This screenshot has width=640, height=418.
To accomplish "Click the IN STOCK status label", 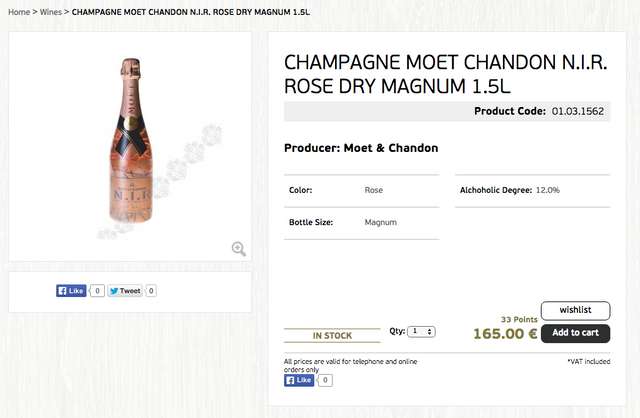I will click(x=332, y=335).
